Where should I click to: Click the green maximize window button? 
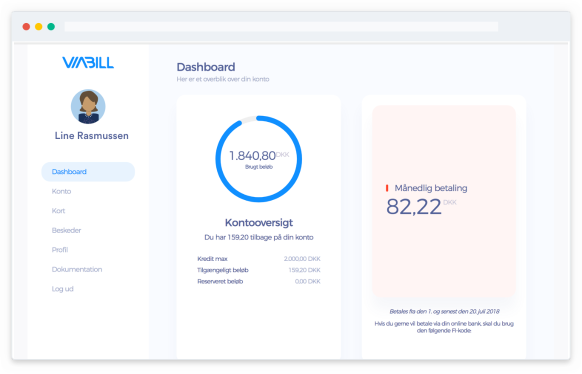tap(51, 26)
